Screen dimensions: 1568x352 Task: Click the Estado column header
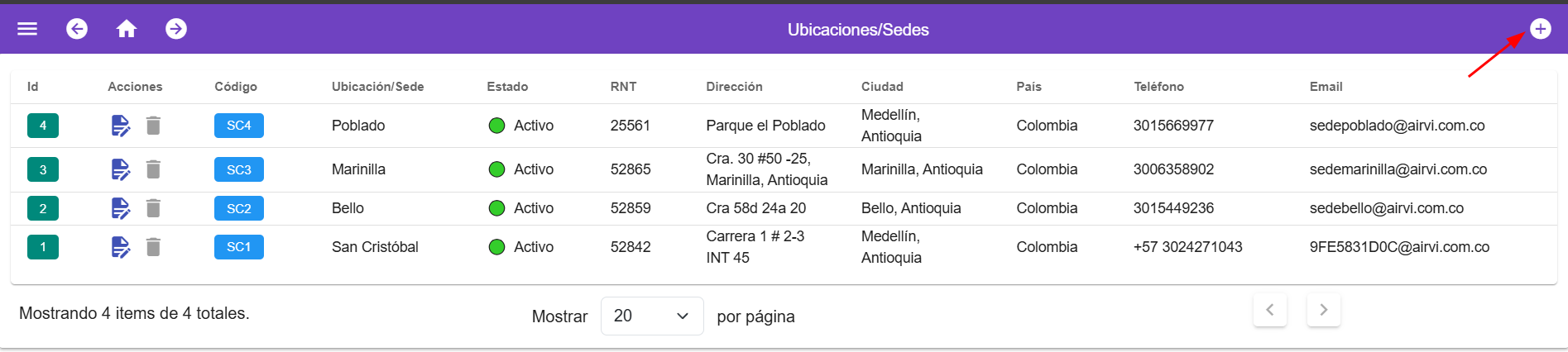click(x=507, y=87)
